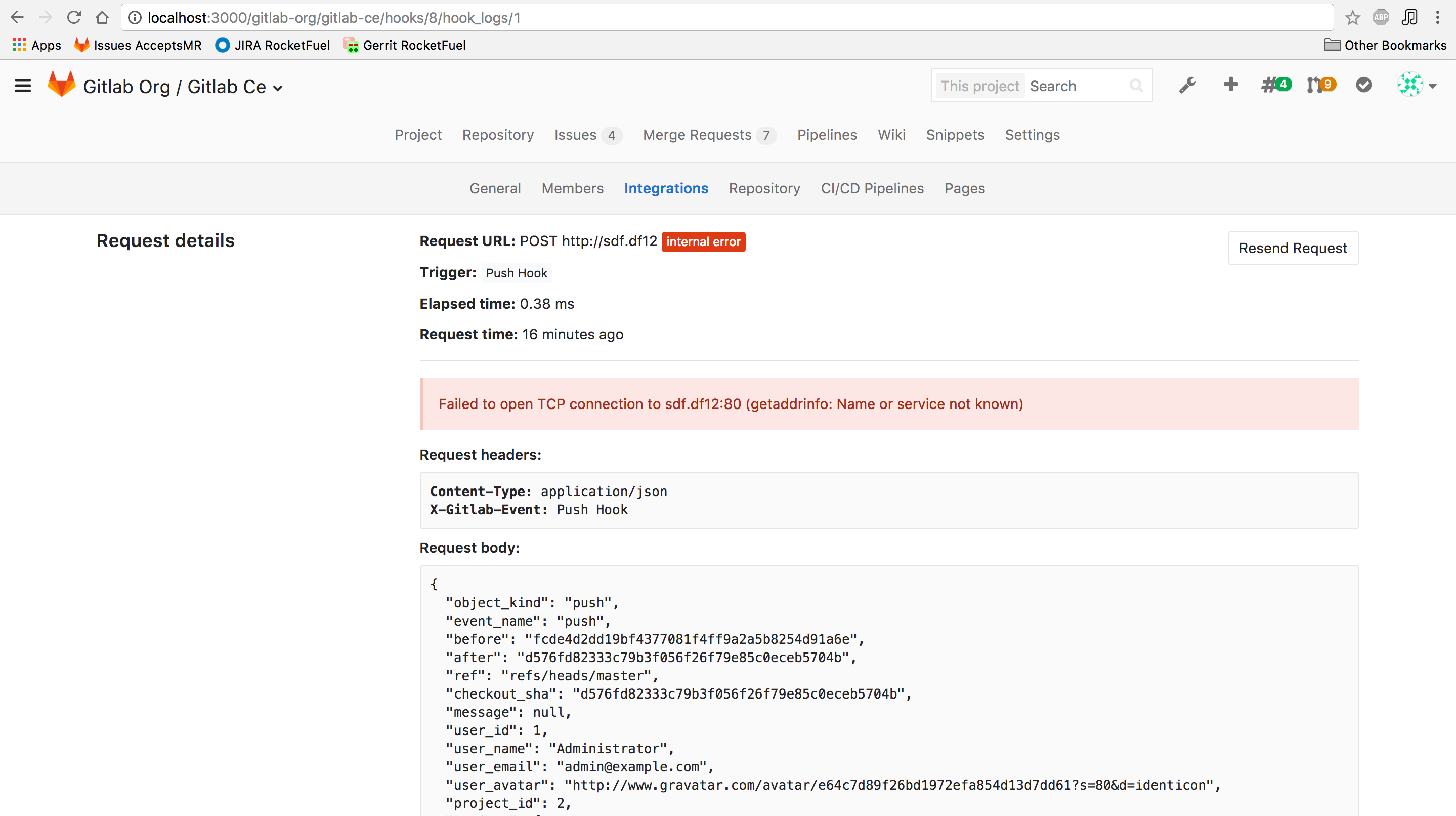Open the user avatar dropdown menu
The image size is (1456, 816).
[x=1417, y=86]
